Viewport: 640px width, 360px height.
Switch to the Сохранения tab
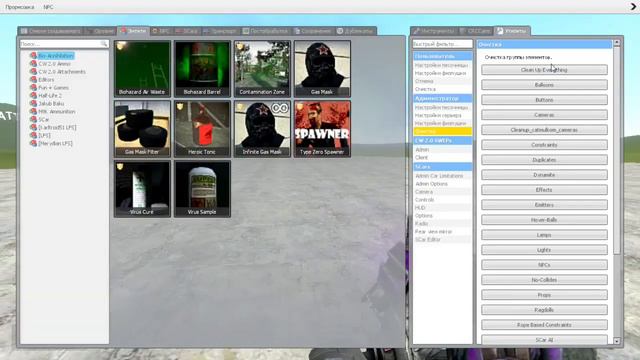pyautogui.click(x=313, y=31)
